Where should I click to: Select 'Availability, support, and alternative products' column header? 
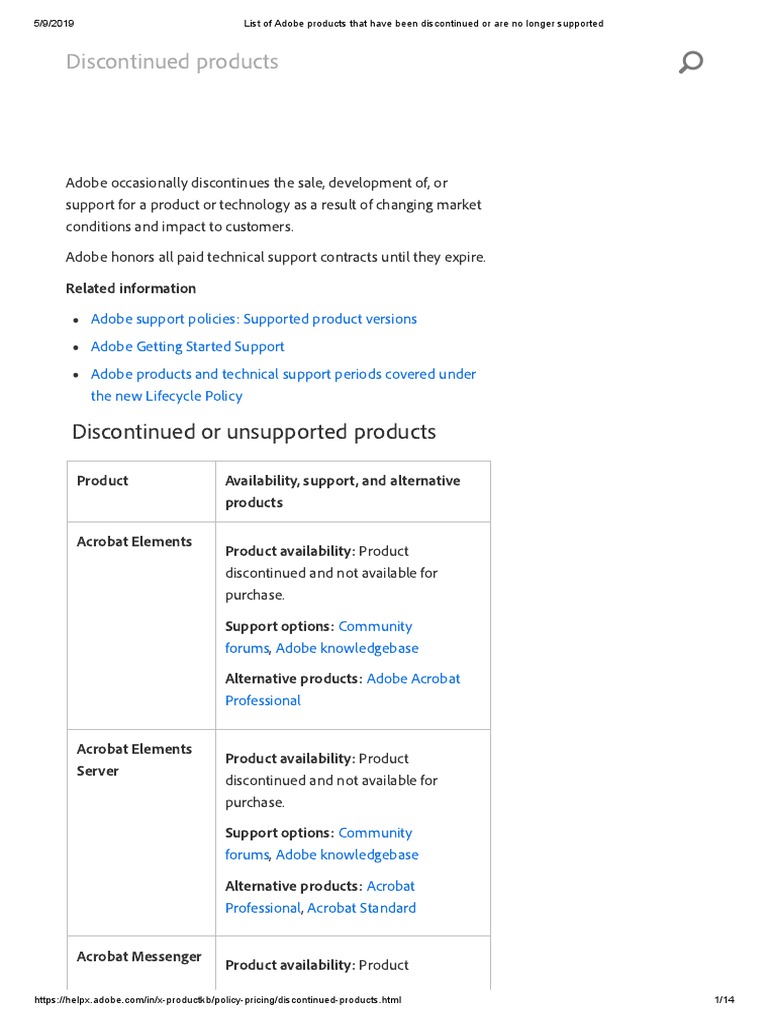coord(342,491)
